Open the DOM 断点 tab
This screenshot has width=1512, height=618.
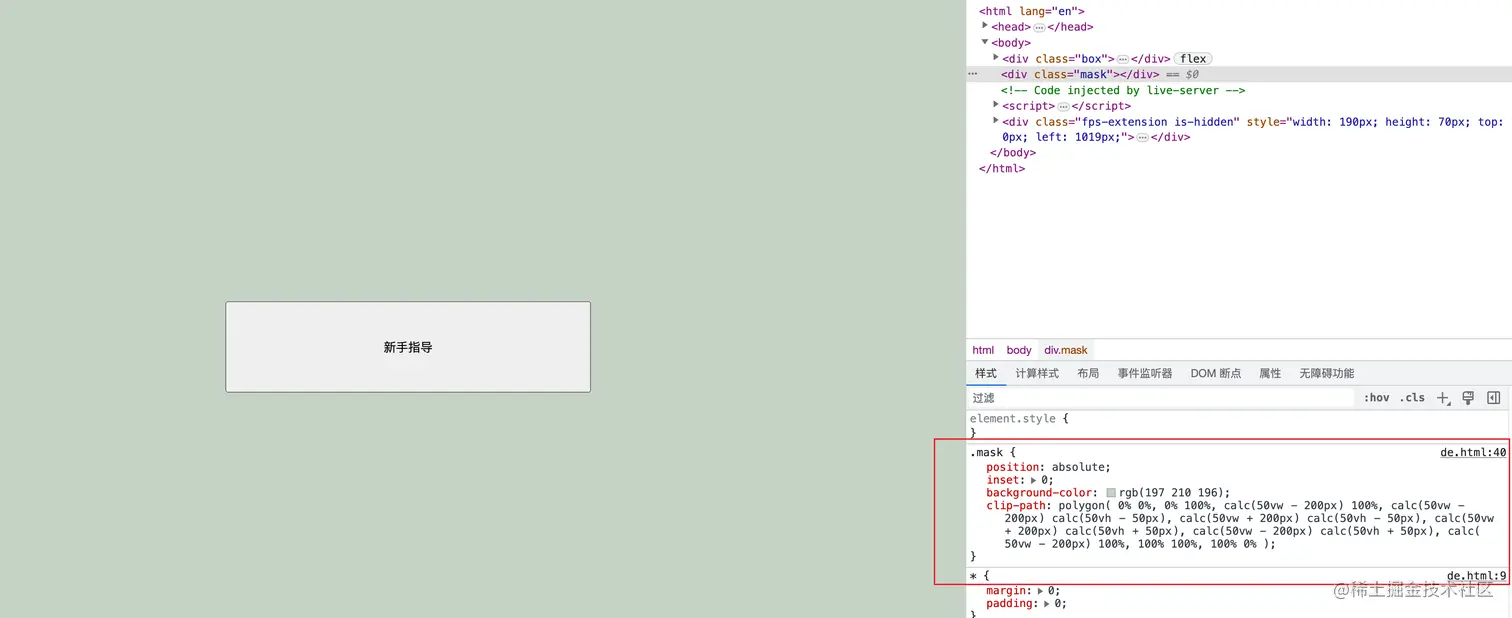(x=1216, y=373)
